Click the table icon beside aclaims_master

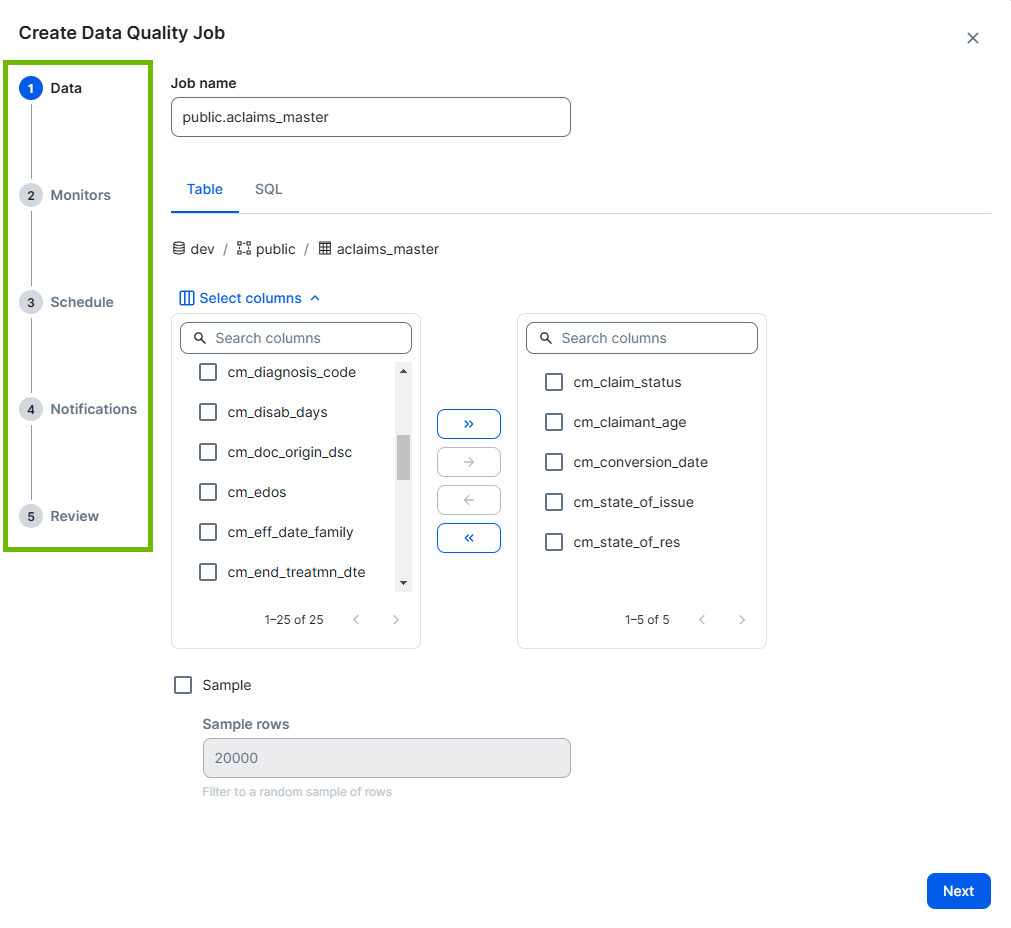(x=325, y=248)
